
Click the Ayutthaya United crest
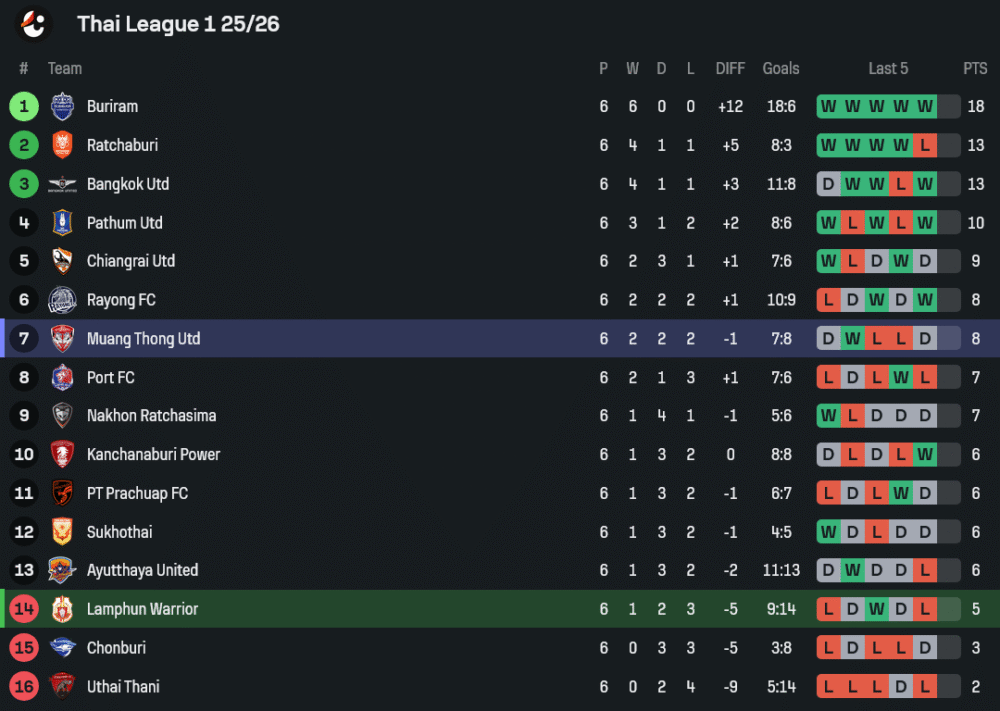click(62, 571)
